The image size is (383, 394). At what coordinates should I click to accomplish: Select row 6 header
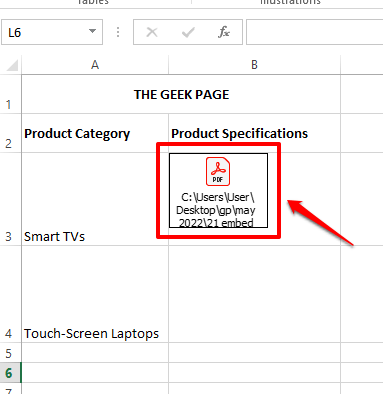coord(10,373)
